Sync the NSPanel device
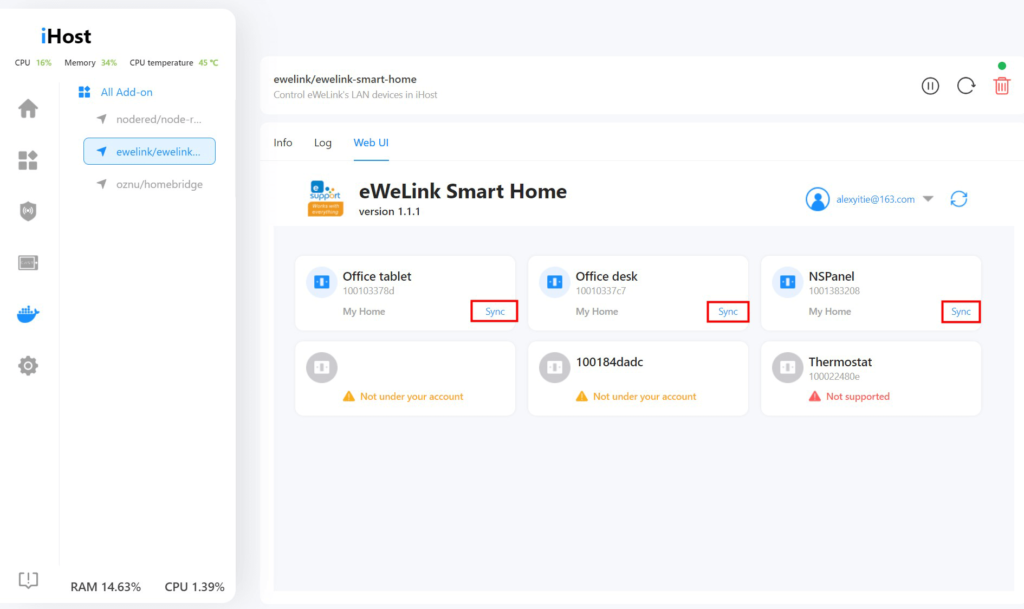Viewport: 1024px width, 609px height. point(960,311)
